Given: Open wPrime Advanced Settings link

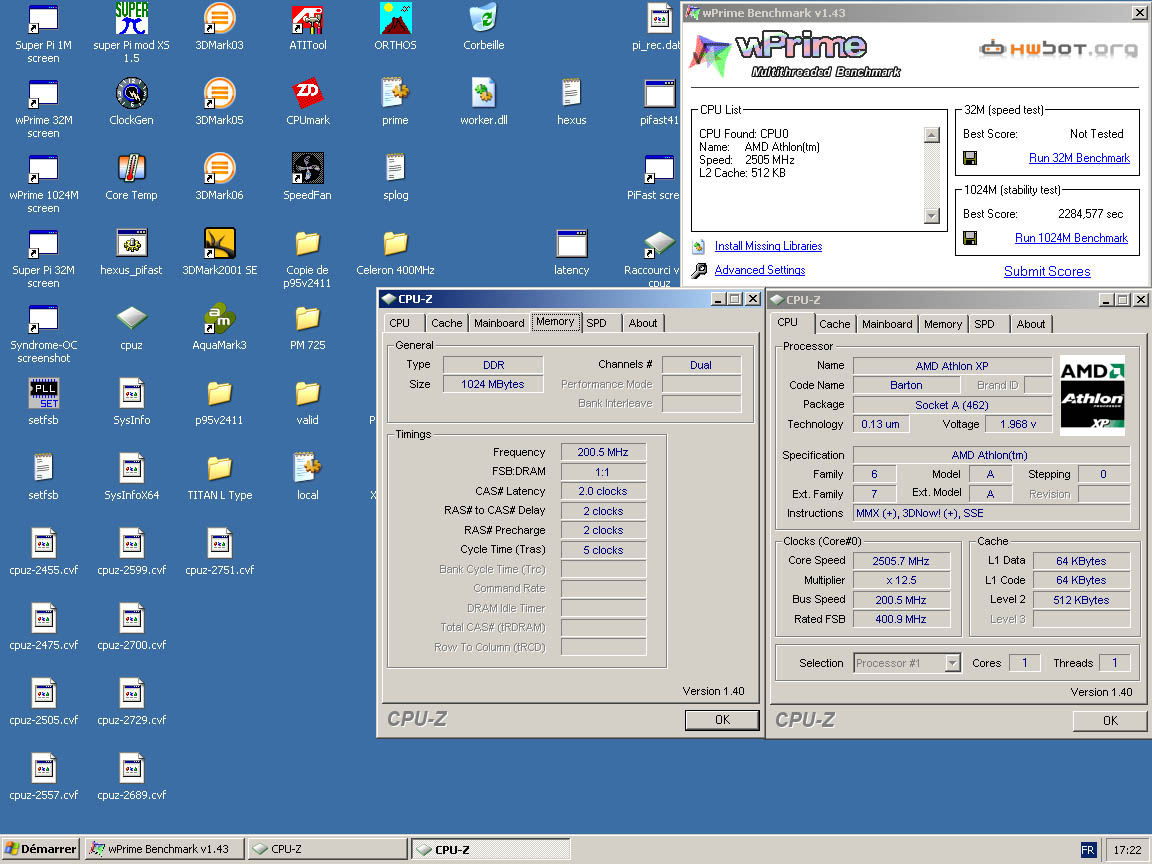Looking at the screenshot, I should point(760,270).
